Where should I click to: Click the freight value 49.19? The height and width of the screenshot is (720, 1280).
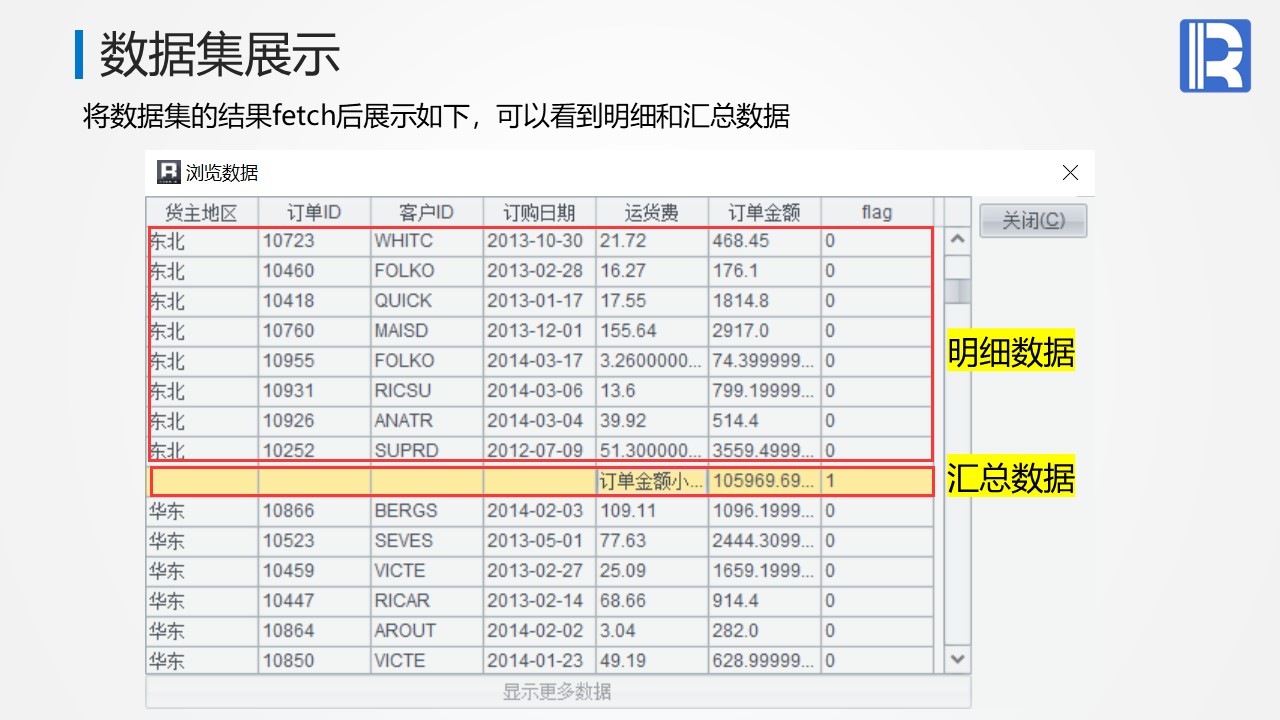point(652,661)
